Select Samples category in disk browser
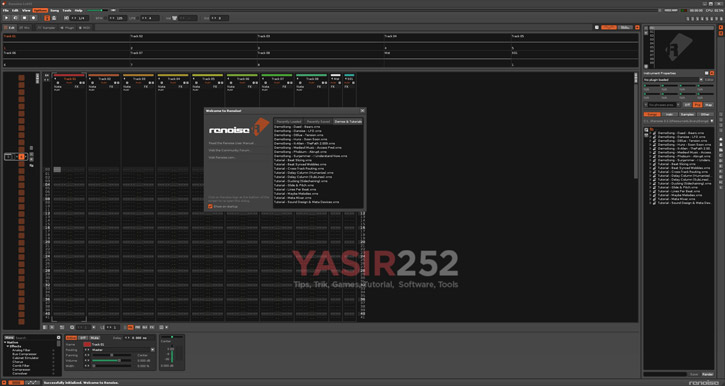Image resolution: width=725 pixels, height=386 pixels. (x=688, y=114)
